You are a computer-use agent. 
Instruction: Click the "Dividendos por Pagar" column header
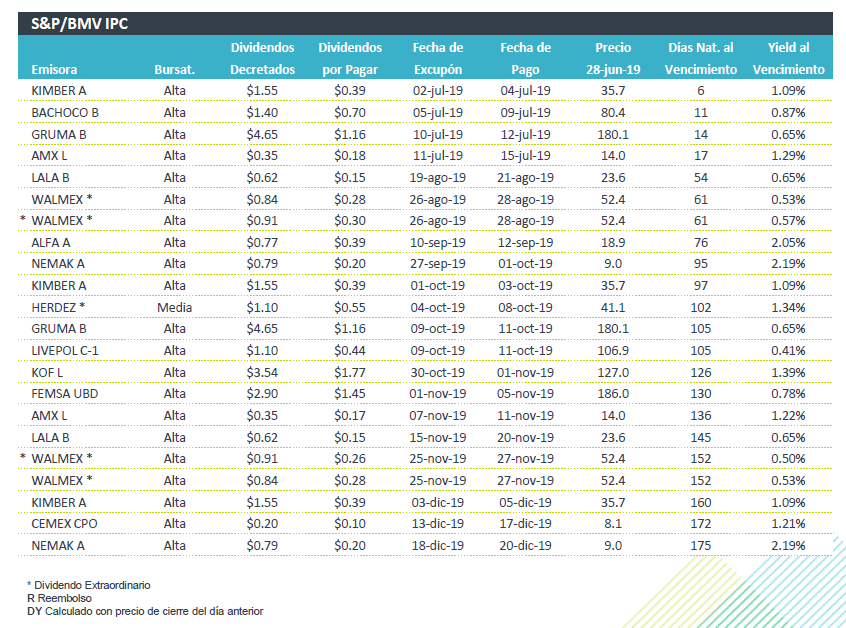(x=350, y=58)
